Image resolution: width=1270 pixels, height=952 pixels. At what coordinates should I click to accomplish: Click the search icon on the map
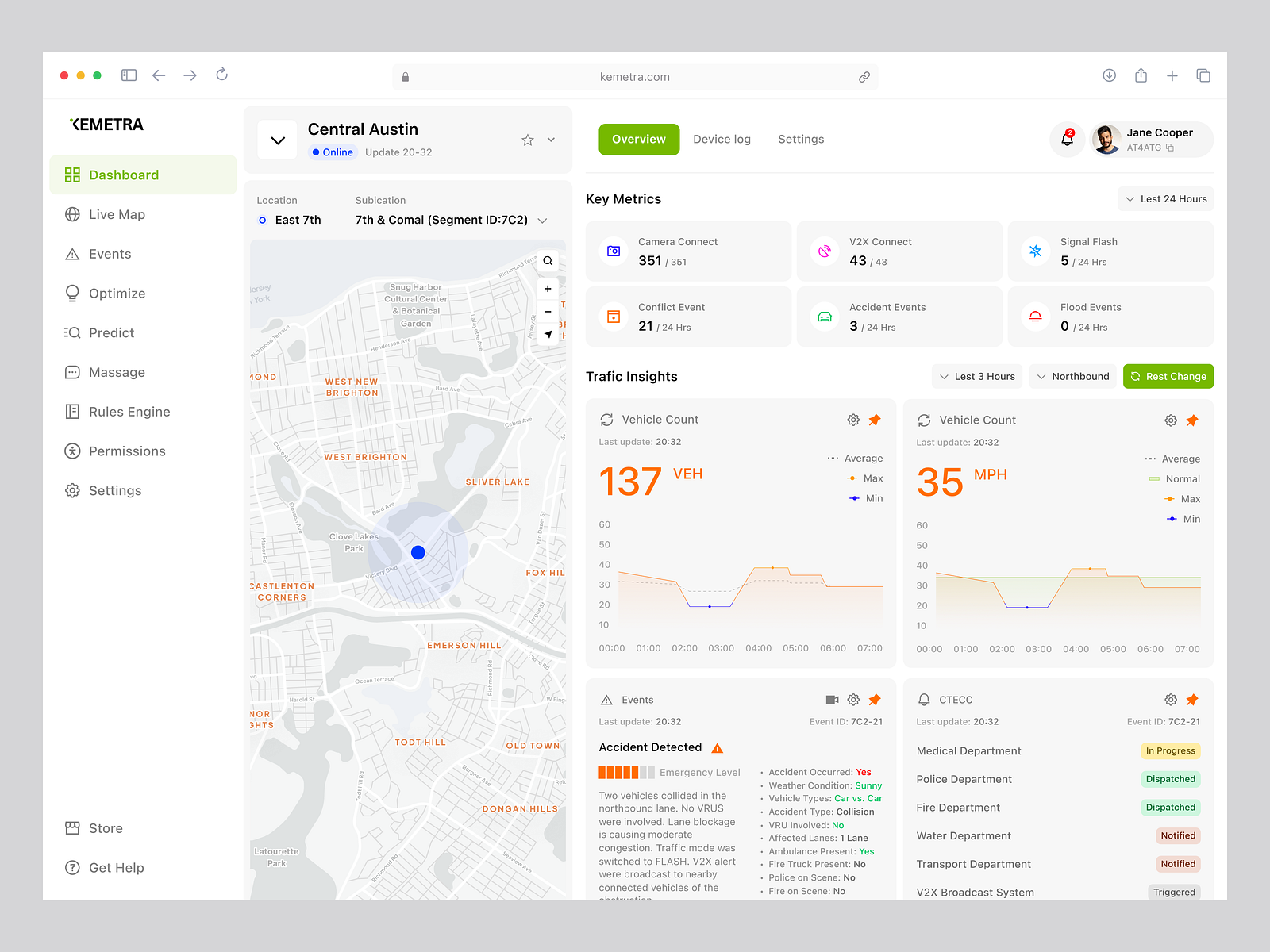click(548, 260)
